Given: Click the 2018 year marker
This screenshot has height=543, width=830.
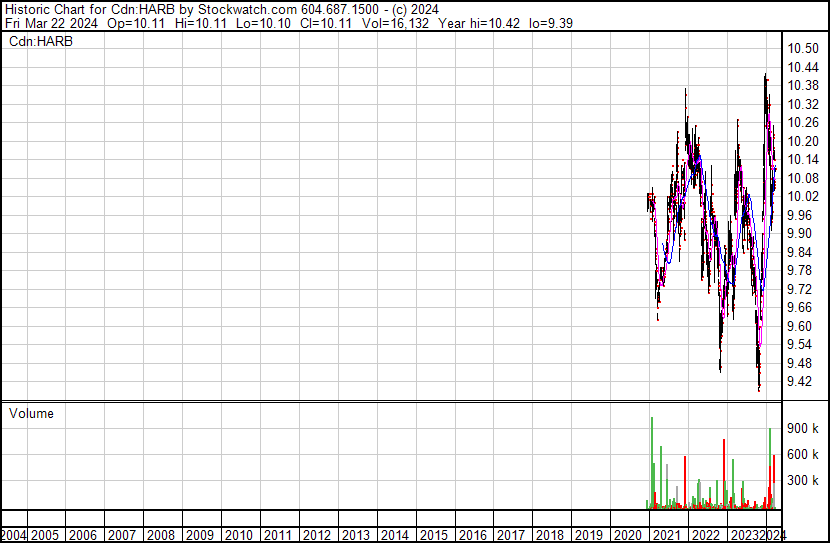Looking at the screenshot, I should [x=550, y=535].
